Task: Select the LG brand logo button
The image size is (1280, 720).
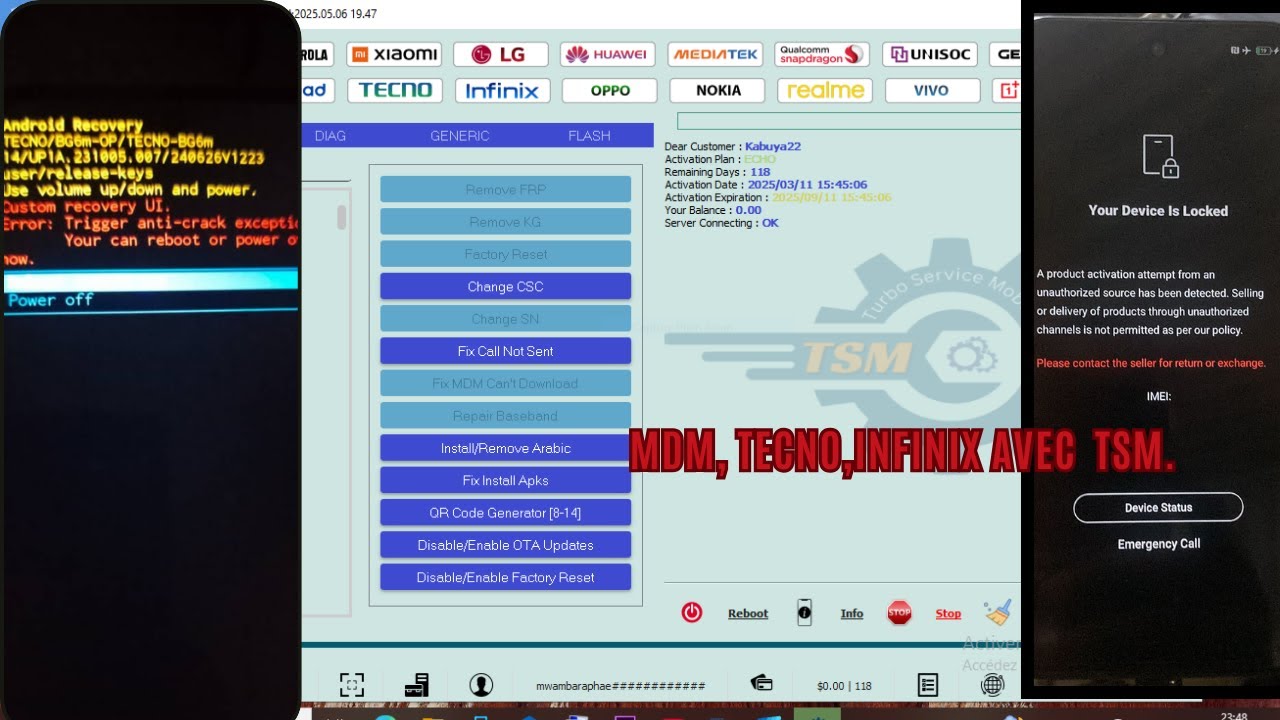Action: coord(500,54)
